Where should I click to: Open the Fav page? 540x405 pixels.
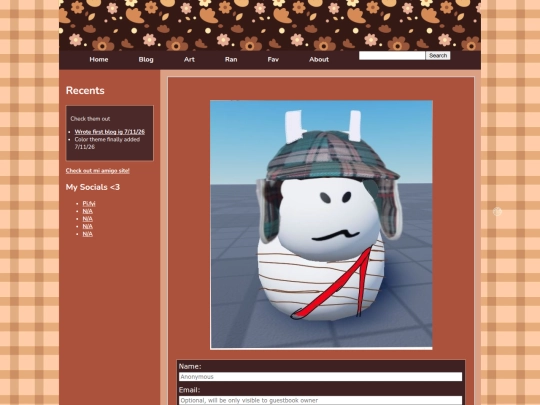click(x=273, y=60)
